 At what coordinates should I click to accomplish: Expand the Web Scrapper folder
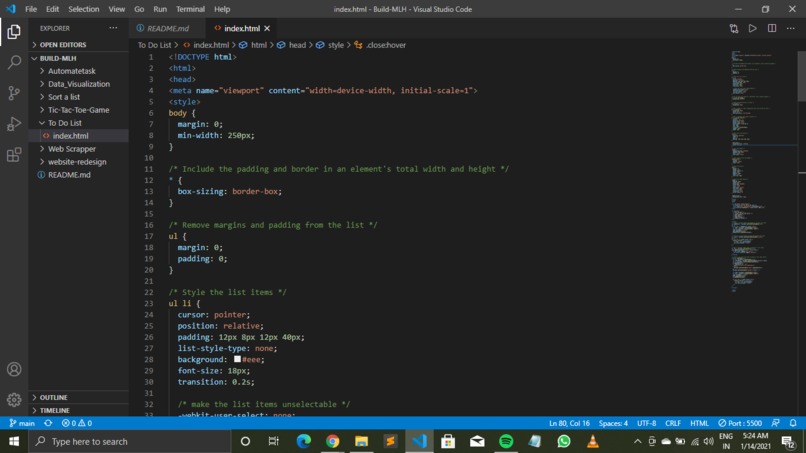tap(71, 149)
